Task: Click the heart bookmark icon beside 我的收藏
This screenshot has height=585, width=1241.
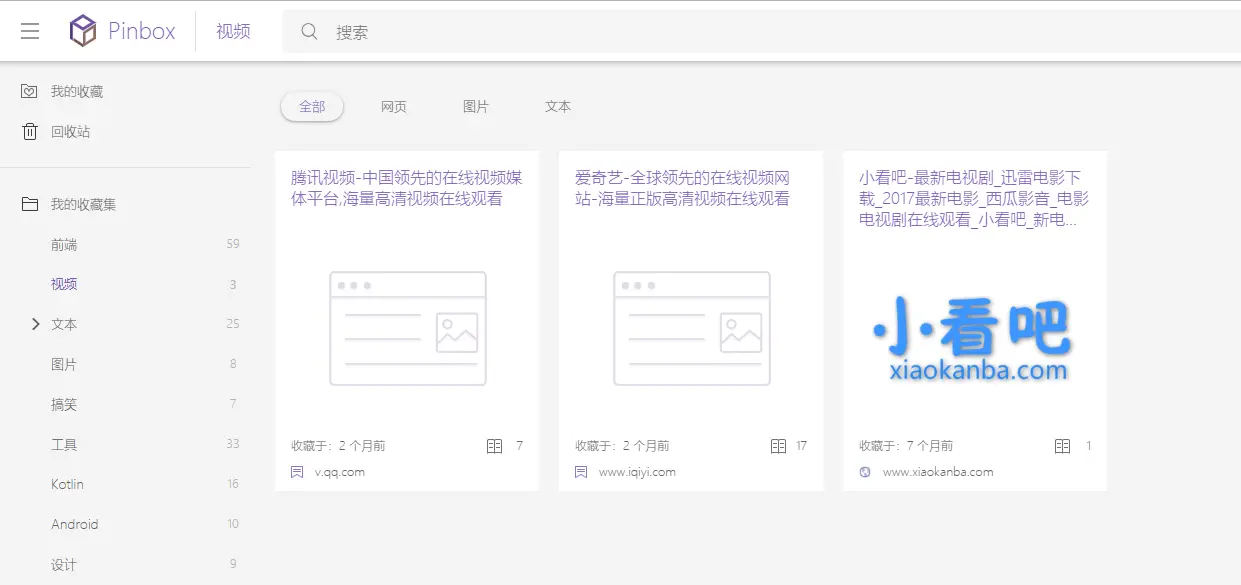Action: click(29, 91)
